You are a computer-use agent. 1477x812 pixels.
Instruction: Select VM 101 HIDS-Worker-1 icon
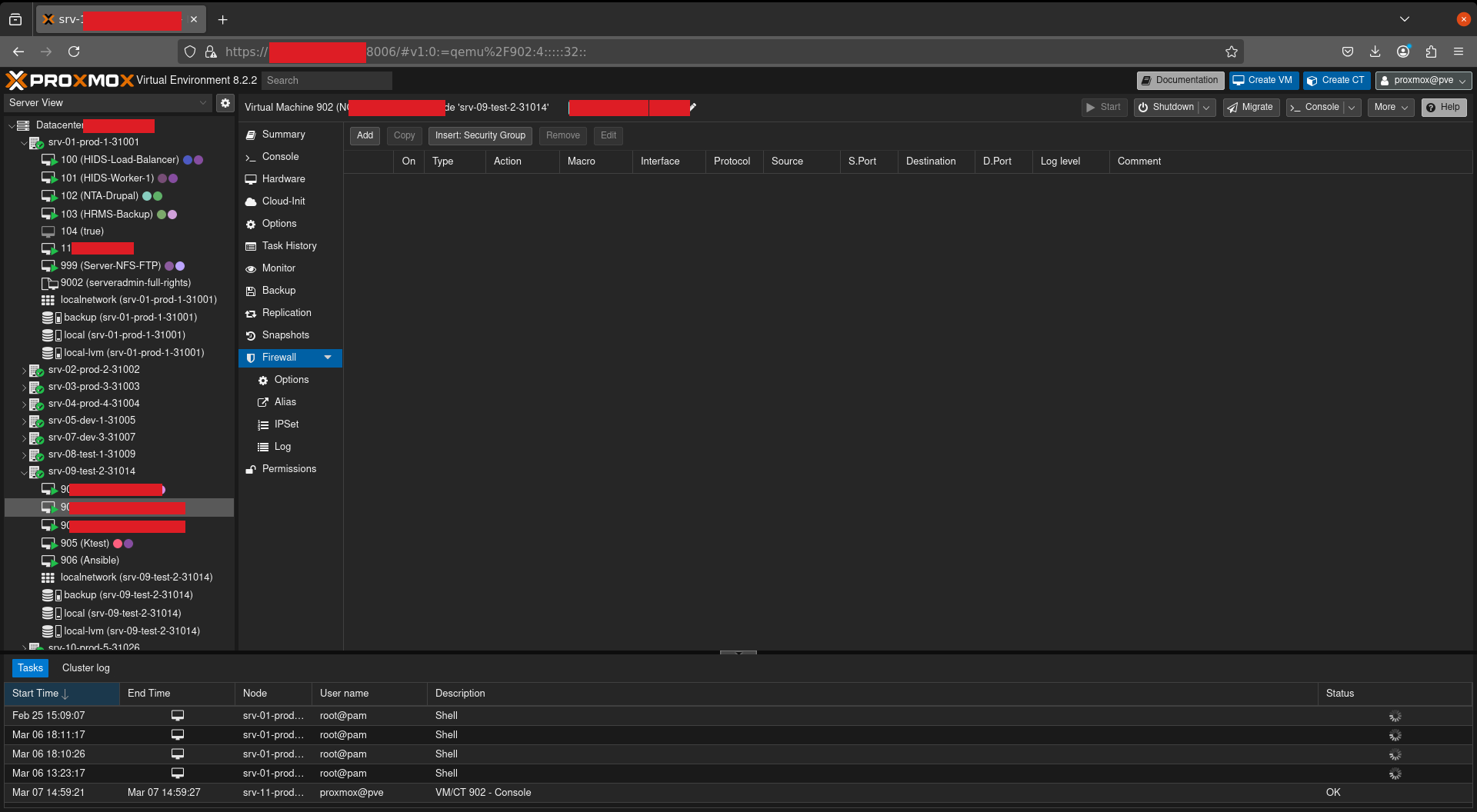49,178
